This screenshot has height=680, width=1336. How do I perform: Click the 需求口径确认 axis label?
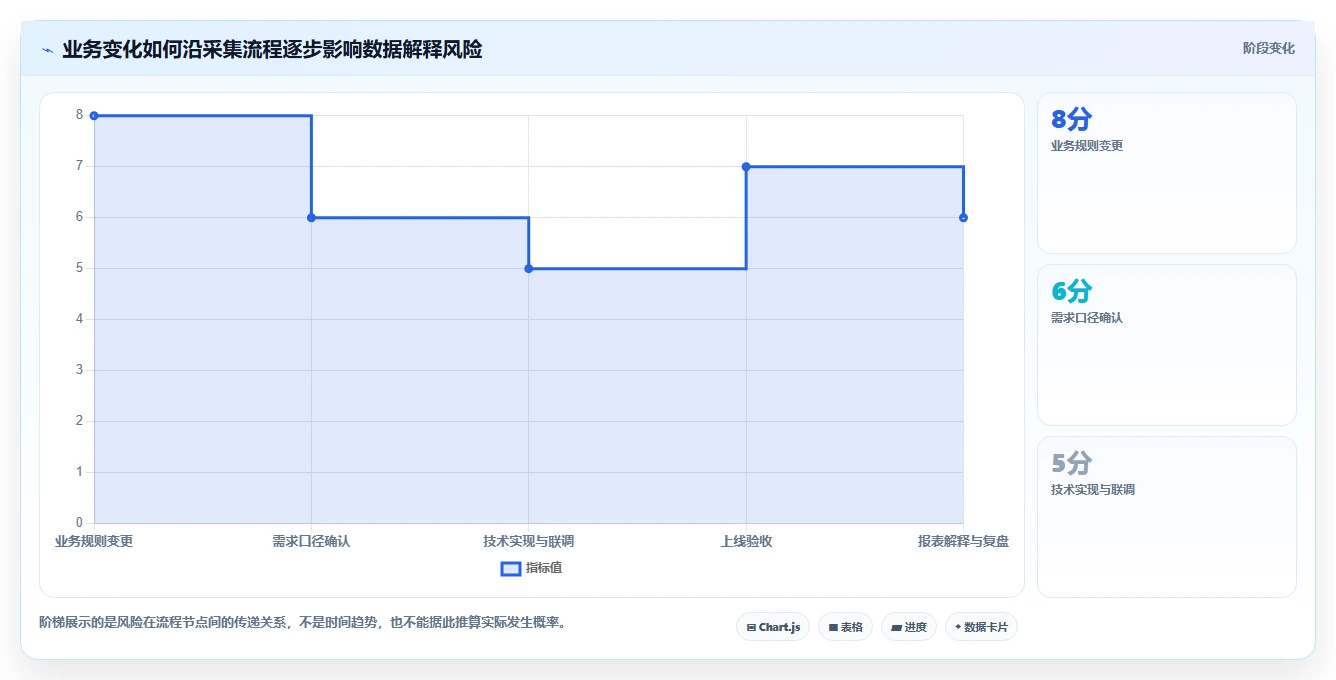click(x=311, y=541)
